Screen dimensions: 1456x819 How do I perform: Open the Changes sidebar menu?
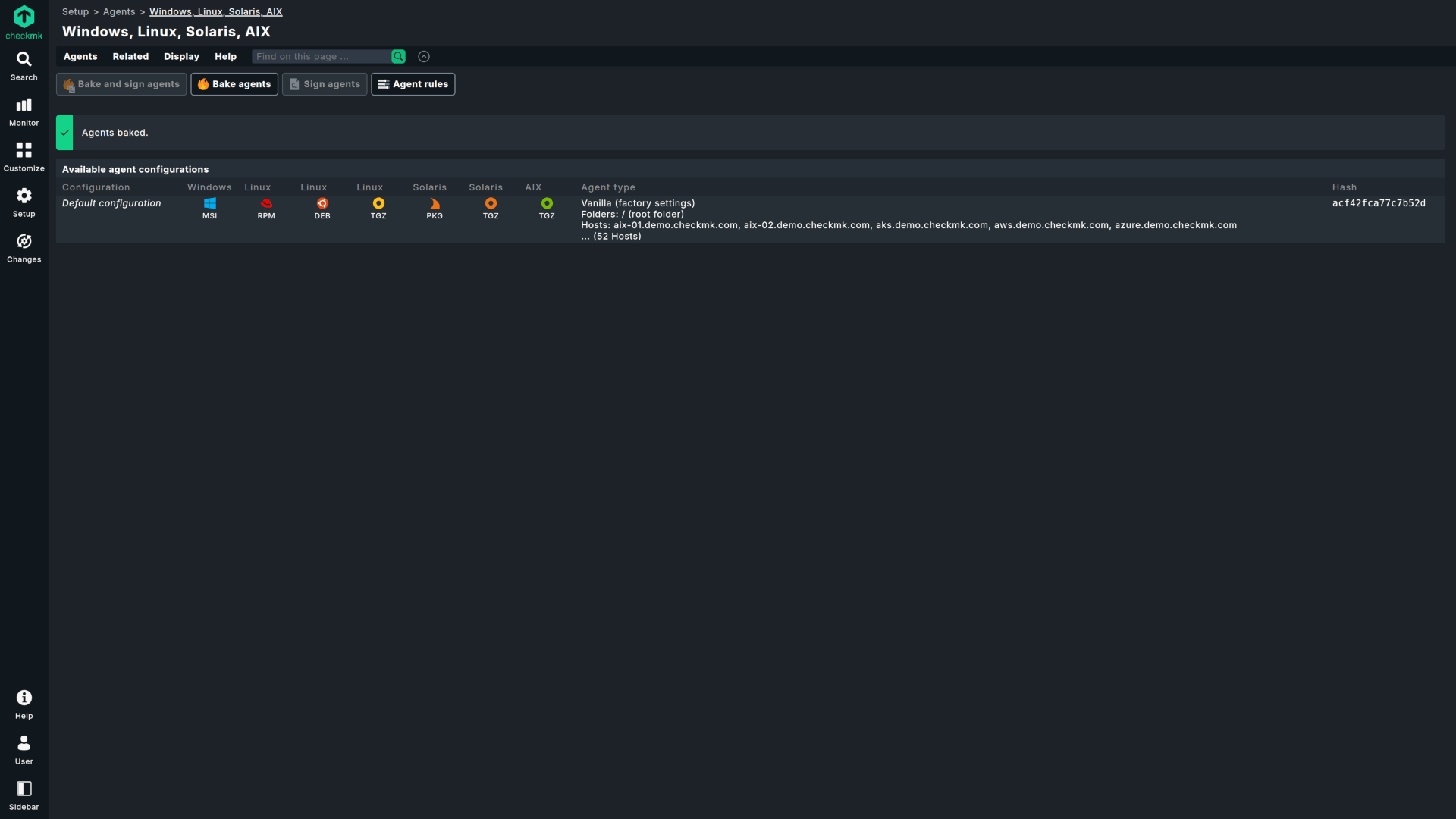pyautogui.click(x=24, y=248)
